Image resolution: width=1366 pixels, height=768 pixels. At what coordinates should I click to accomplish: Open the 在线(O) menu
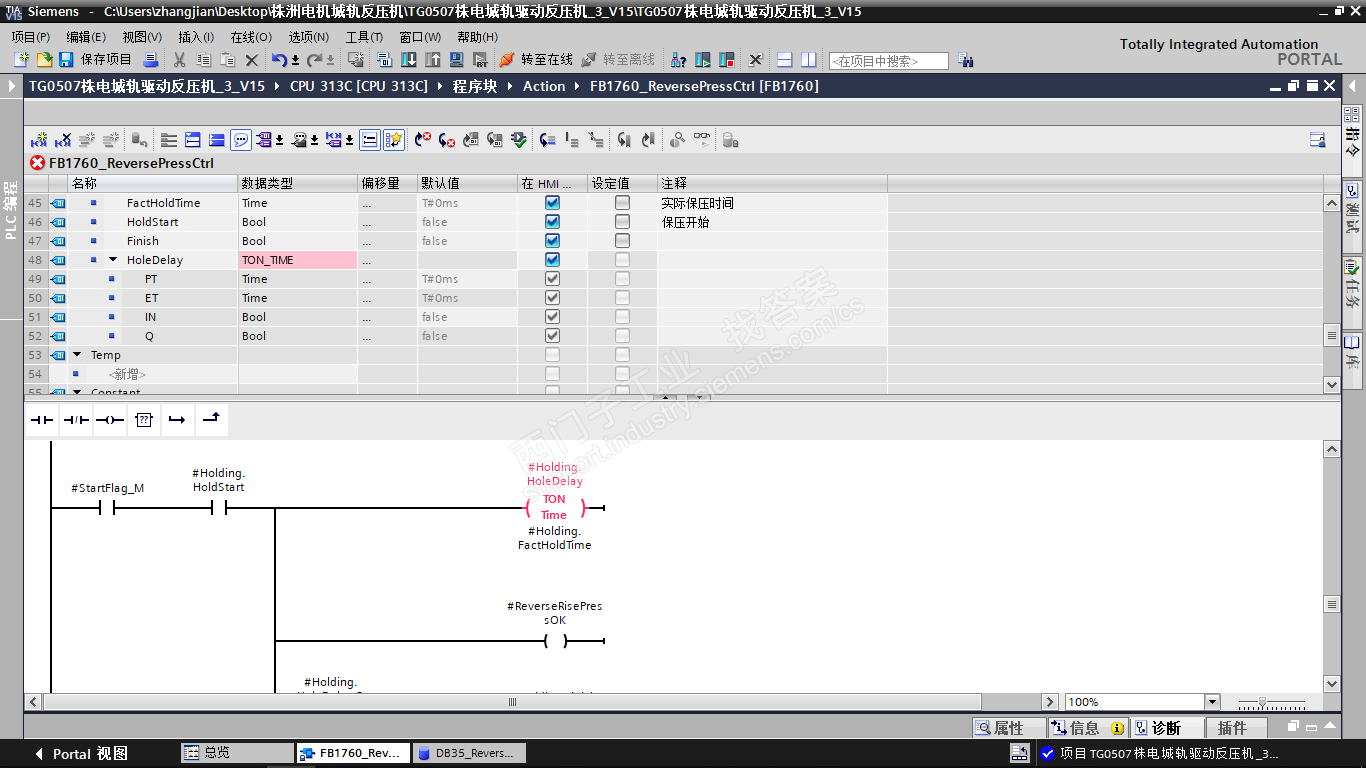pos(251,37)
